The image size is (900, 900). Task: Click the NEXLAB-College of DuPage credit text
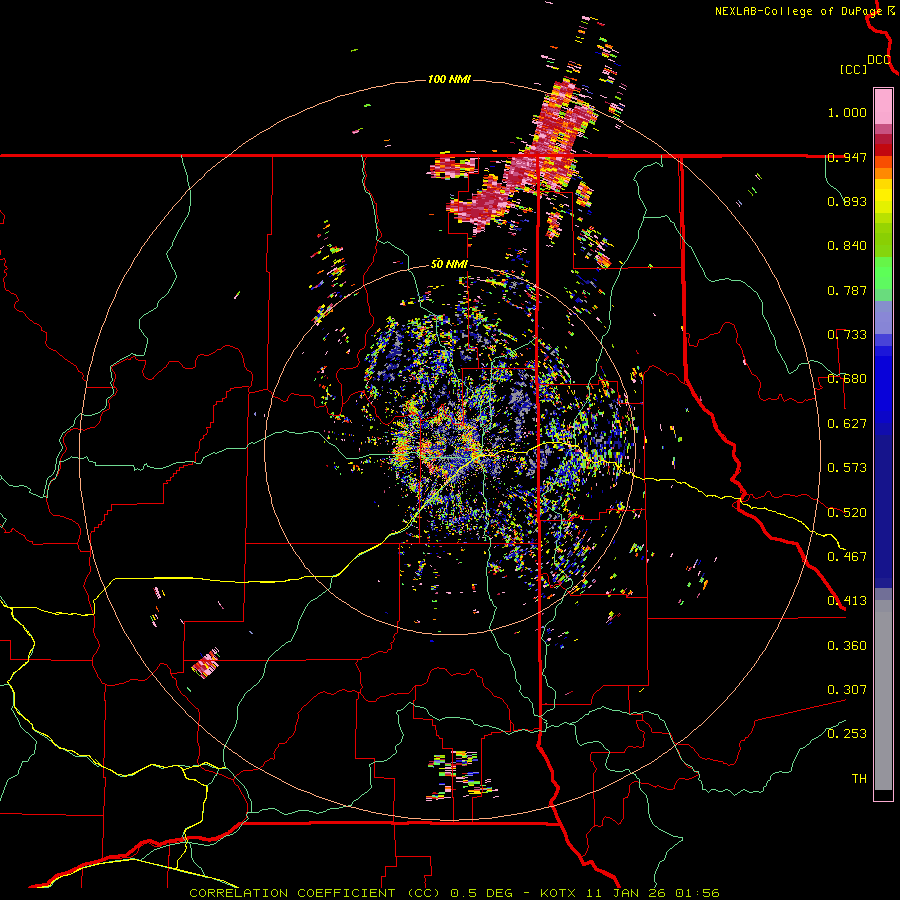(x=800, y=11)
